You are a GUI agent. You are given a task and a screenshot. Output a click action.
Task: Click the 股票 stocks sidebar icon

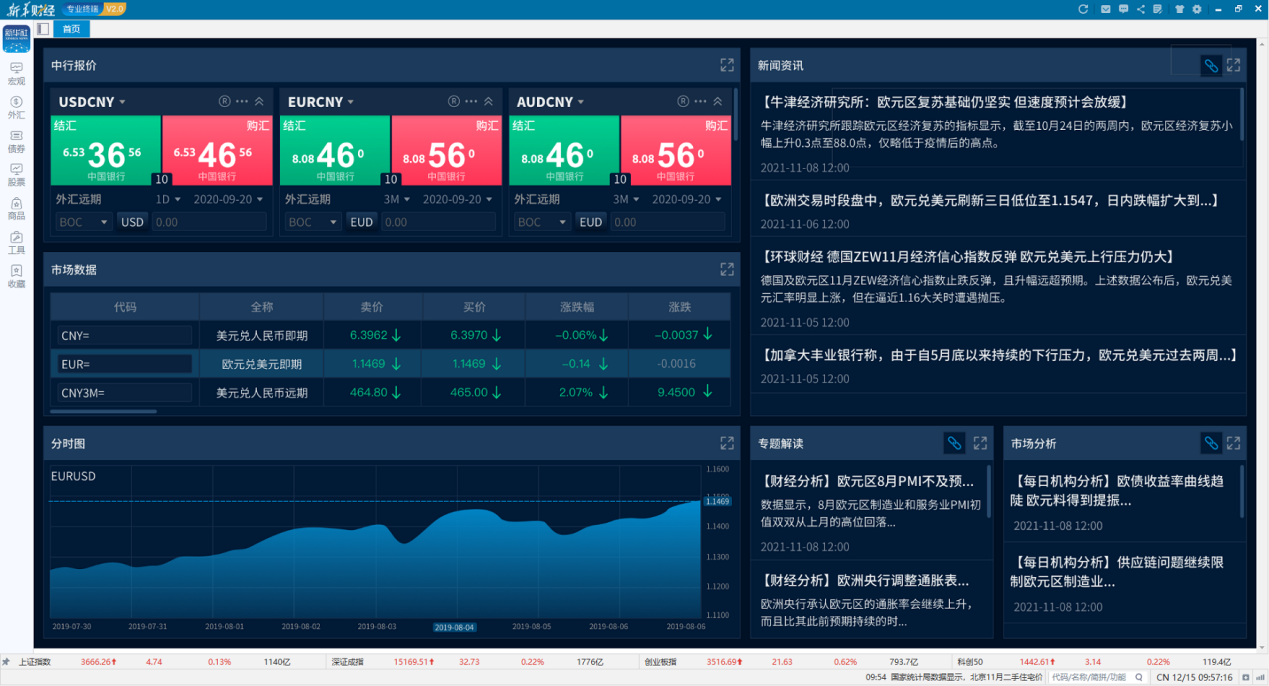(x=16, y=174)
